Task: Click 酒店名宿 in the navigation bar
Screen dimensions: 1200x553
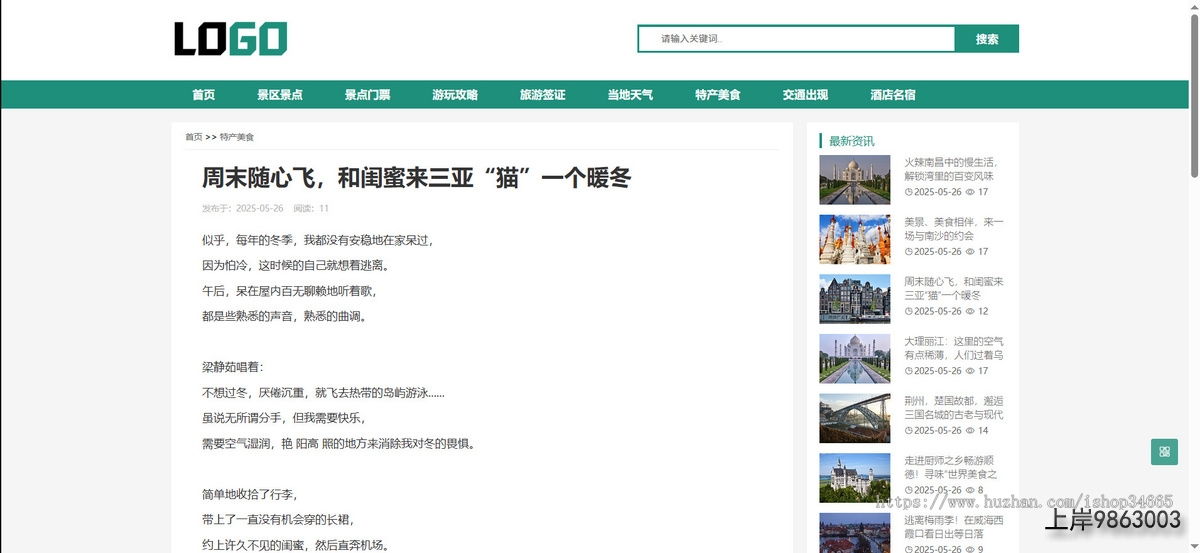Action: tap(893, 95)
